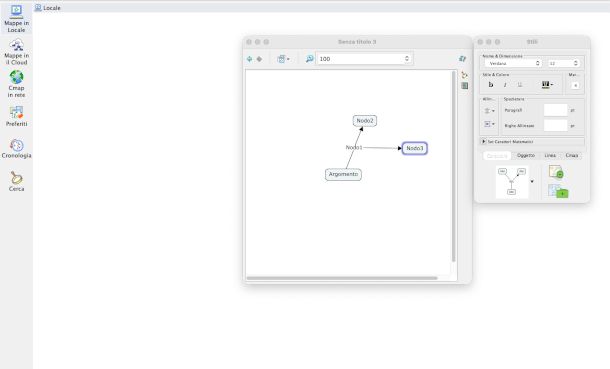Expand the mathematical characters set section
The width and height of the screenshot is (610, 369).
484,142
